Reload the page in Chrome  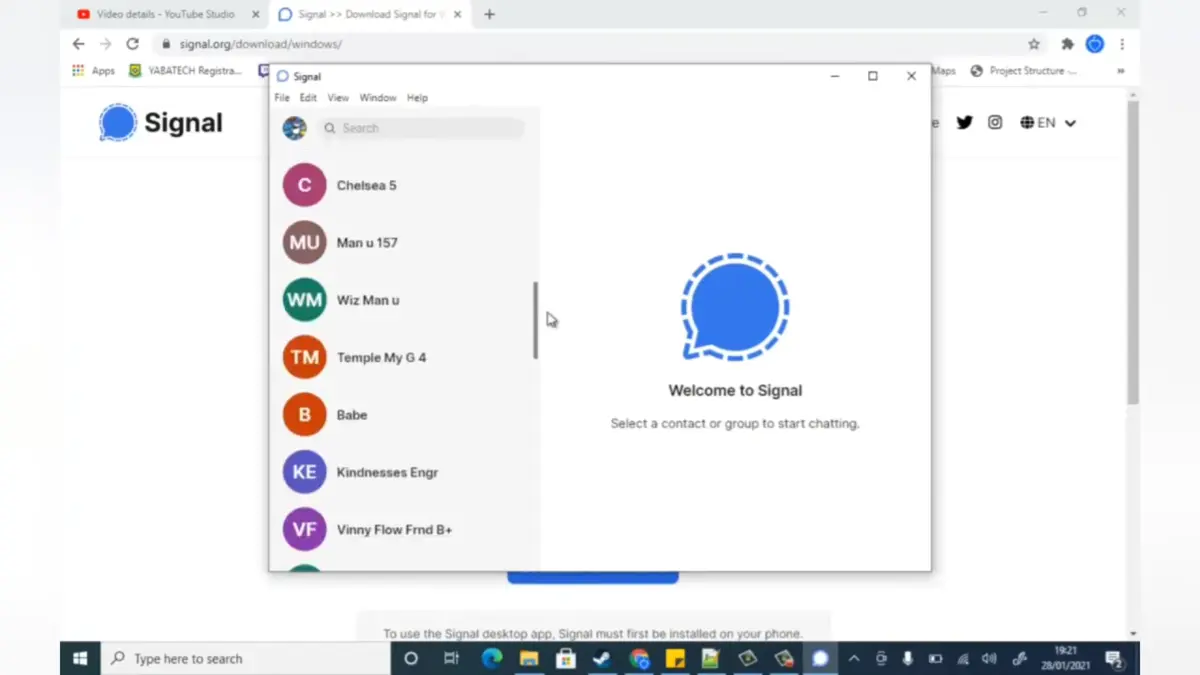[132, 44]
